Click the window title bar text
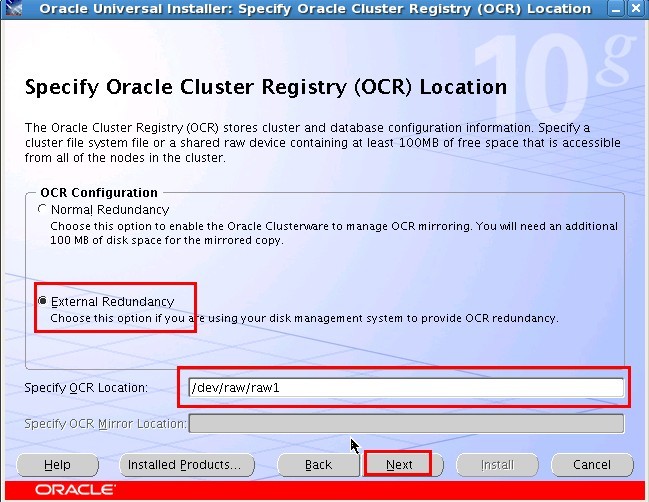Viewport: 649px width, 502px height. point(315,8)
